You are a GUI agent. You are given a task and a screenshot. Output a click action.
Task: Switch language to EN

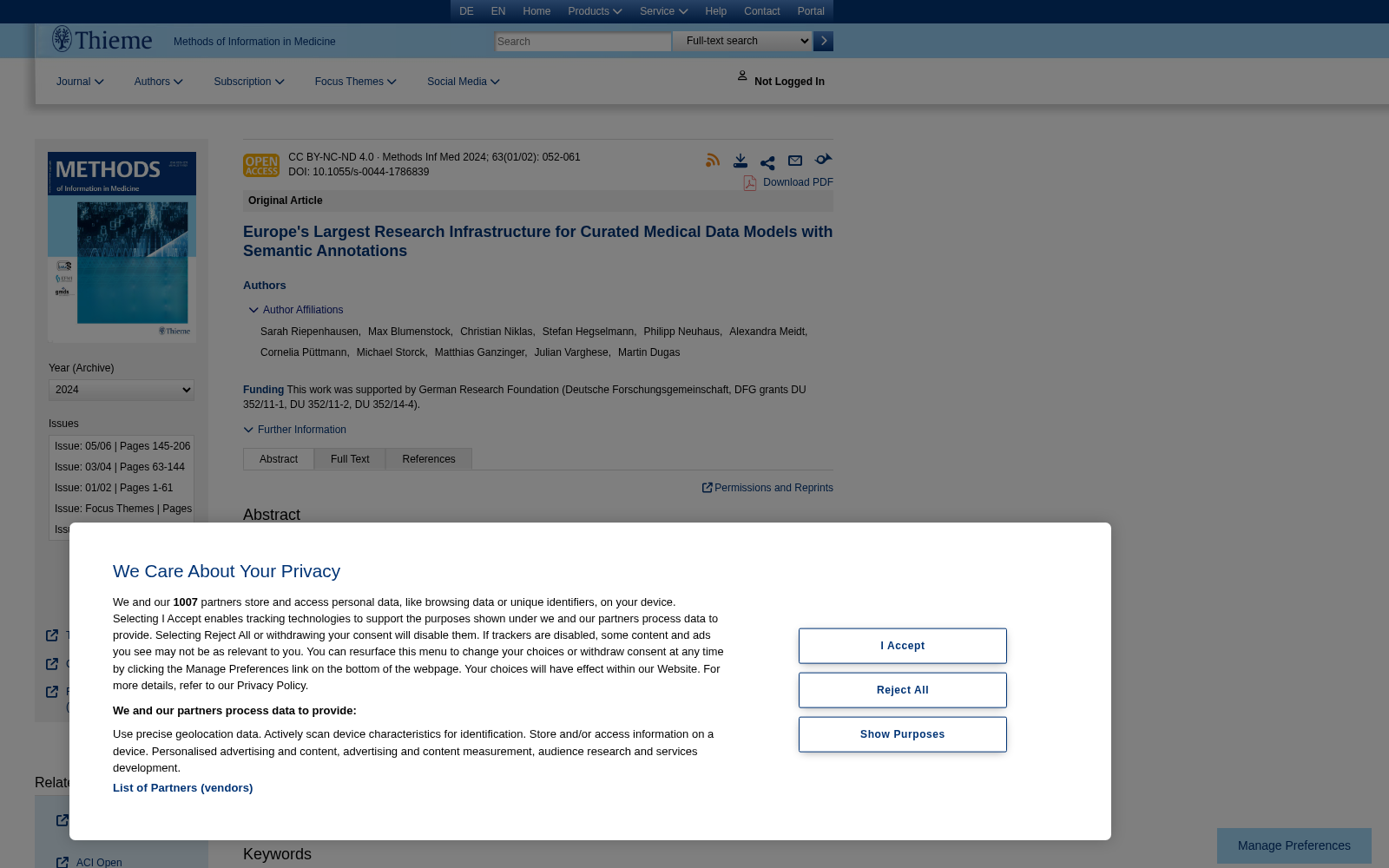point(498,11)
